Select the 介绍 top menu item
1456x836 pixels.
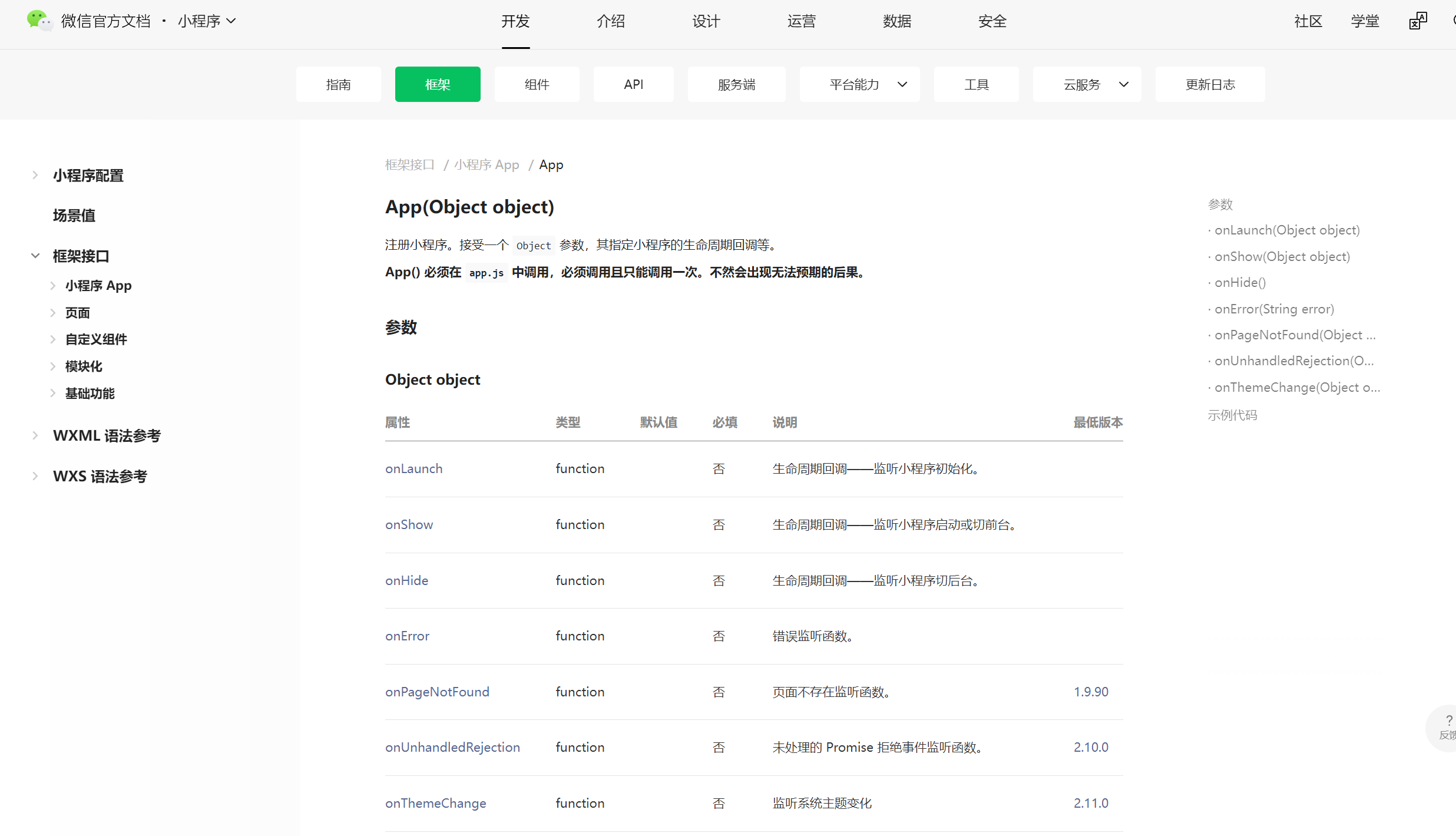(x=610, y=21)
